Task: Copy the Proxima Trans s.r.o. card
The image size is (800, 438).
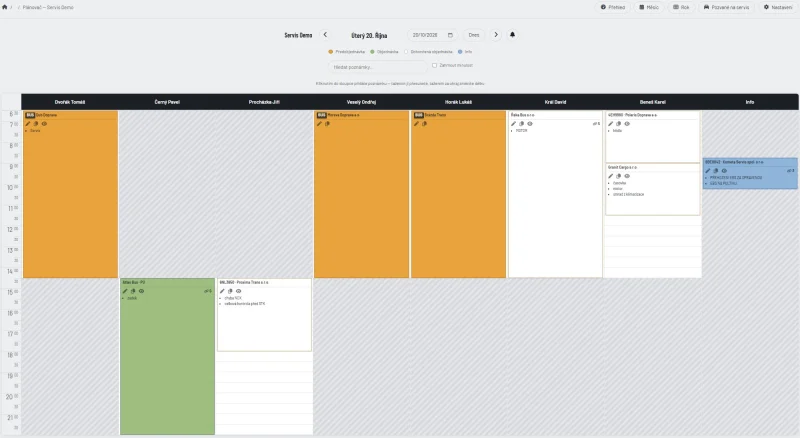Action: pyautogui.click(x=230, y=291)
